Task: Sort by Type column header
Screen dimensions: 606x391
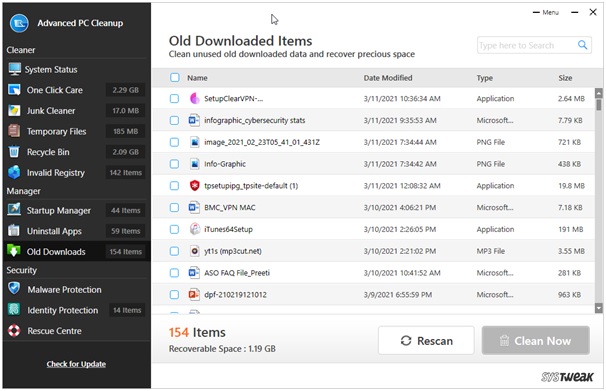Action: [x=484, y=78]
